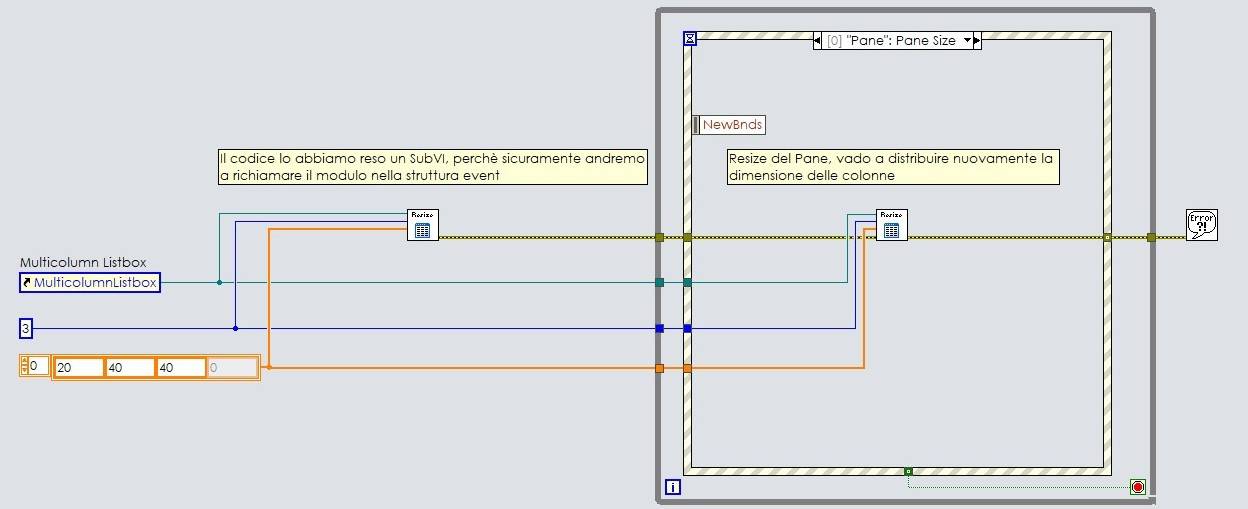Click the Multicolumn Listbox label text
This screenshot has height=509, width=1248.
(83, 262)
